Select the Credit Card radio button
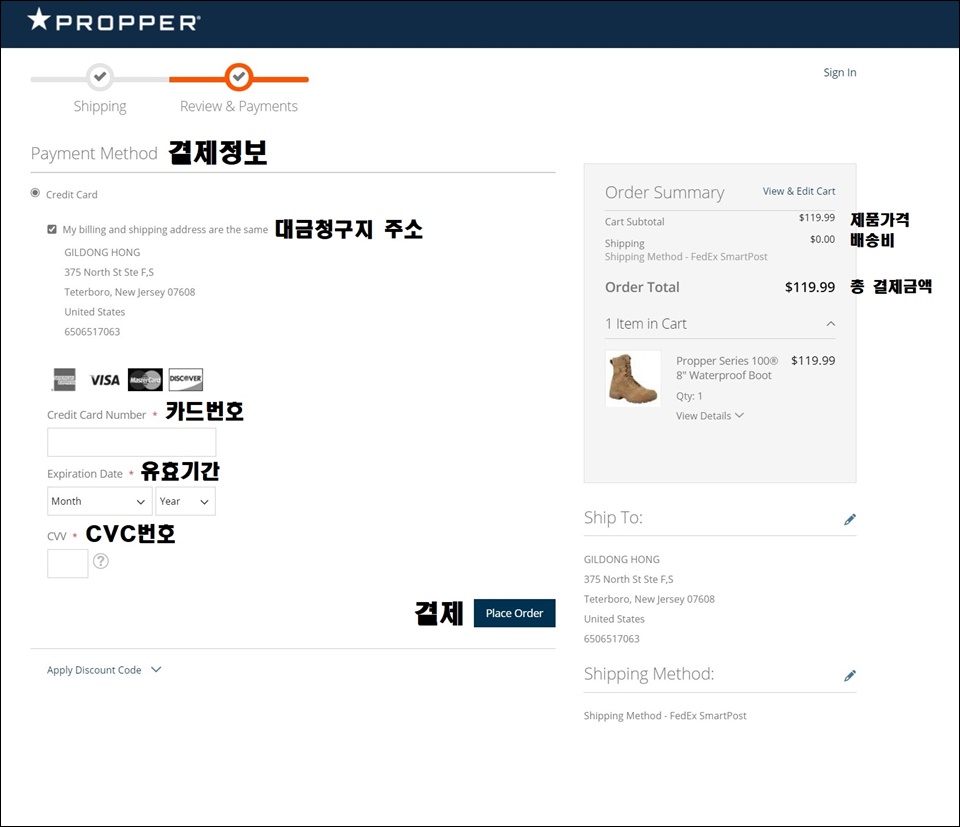This screenshot has width=960, height=827. pos(36,193)
